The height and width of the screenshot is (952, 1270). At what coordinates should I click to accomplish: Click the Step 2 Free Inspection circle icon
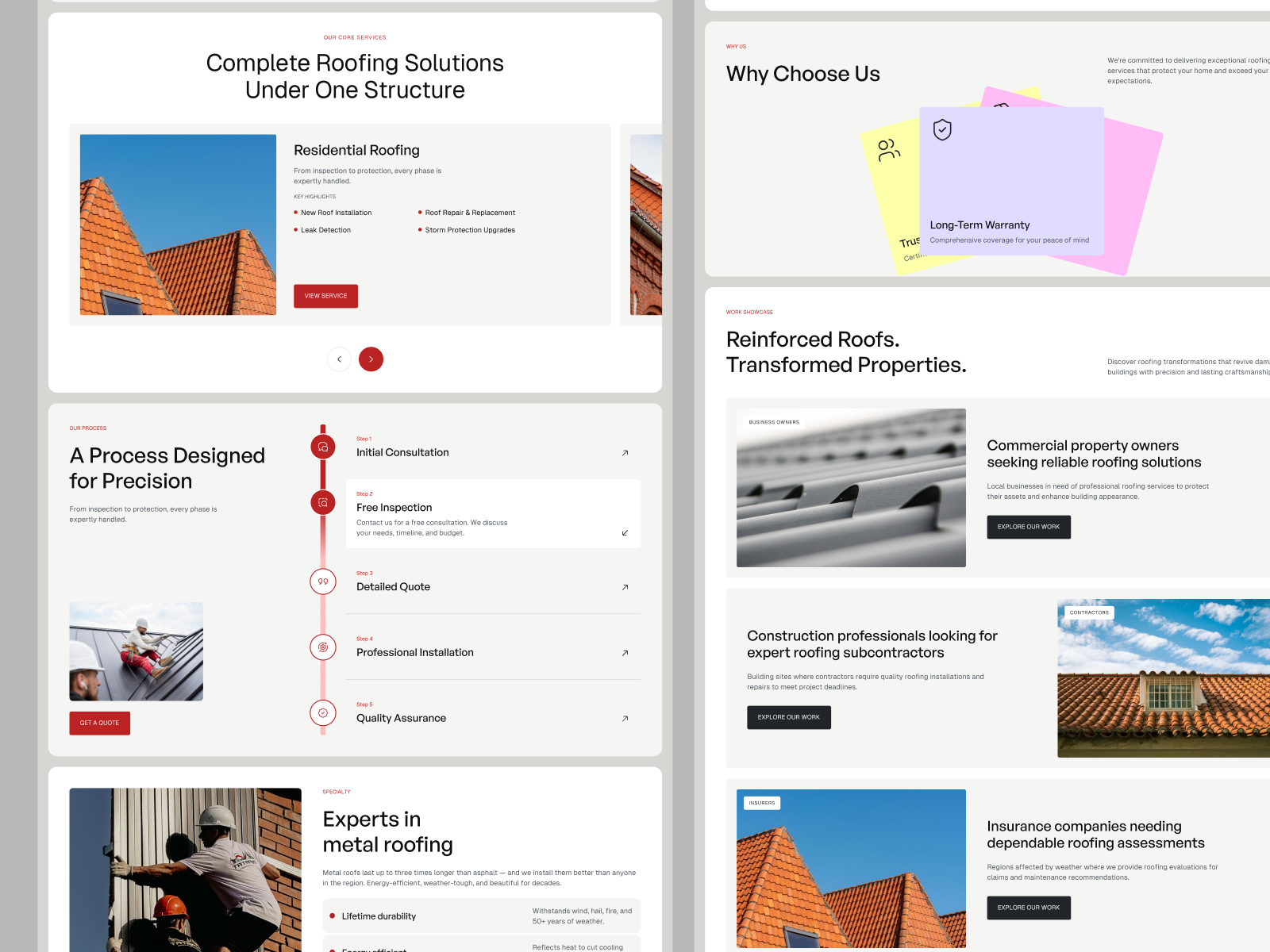pyautogui.click(x=323, y=502)
